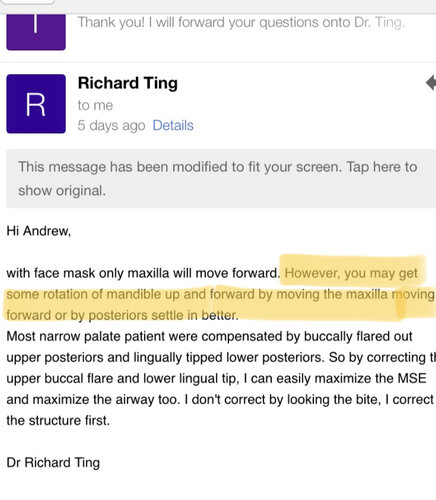Open Richard Ting's "R" avatar
This screenshot has height=500, width=436.
point(36,104)
